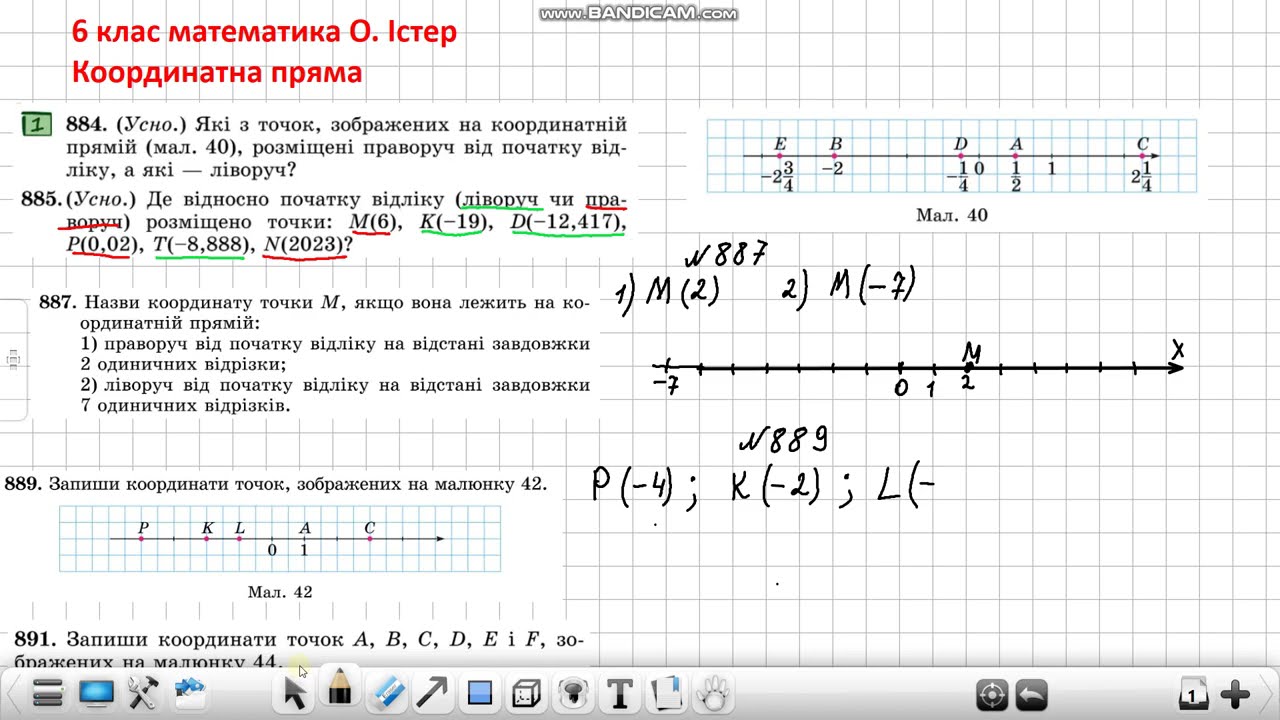
Task: Click the title '6 клас математика О. Істер'
Action: pos(264,32)
